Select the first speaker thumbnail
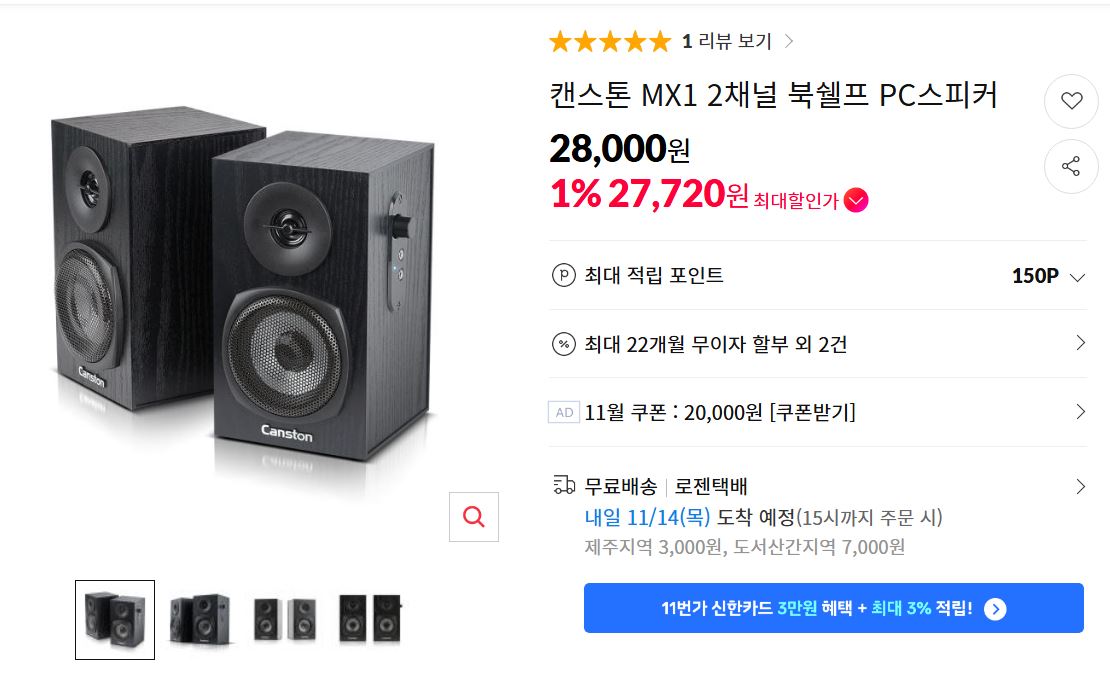Screen dimensions: 1110x674 115,619
